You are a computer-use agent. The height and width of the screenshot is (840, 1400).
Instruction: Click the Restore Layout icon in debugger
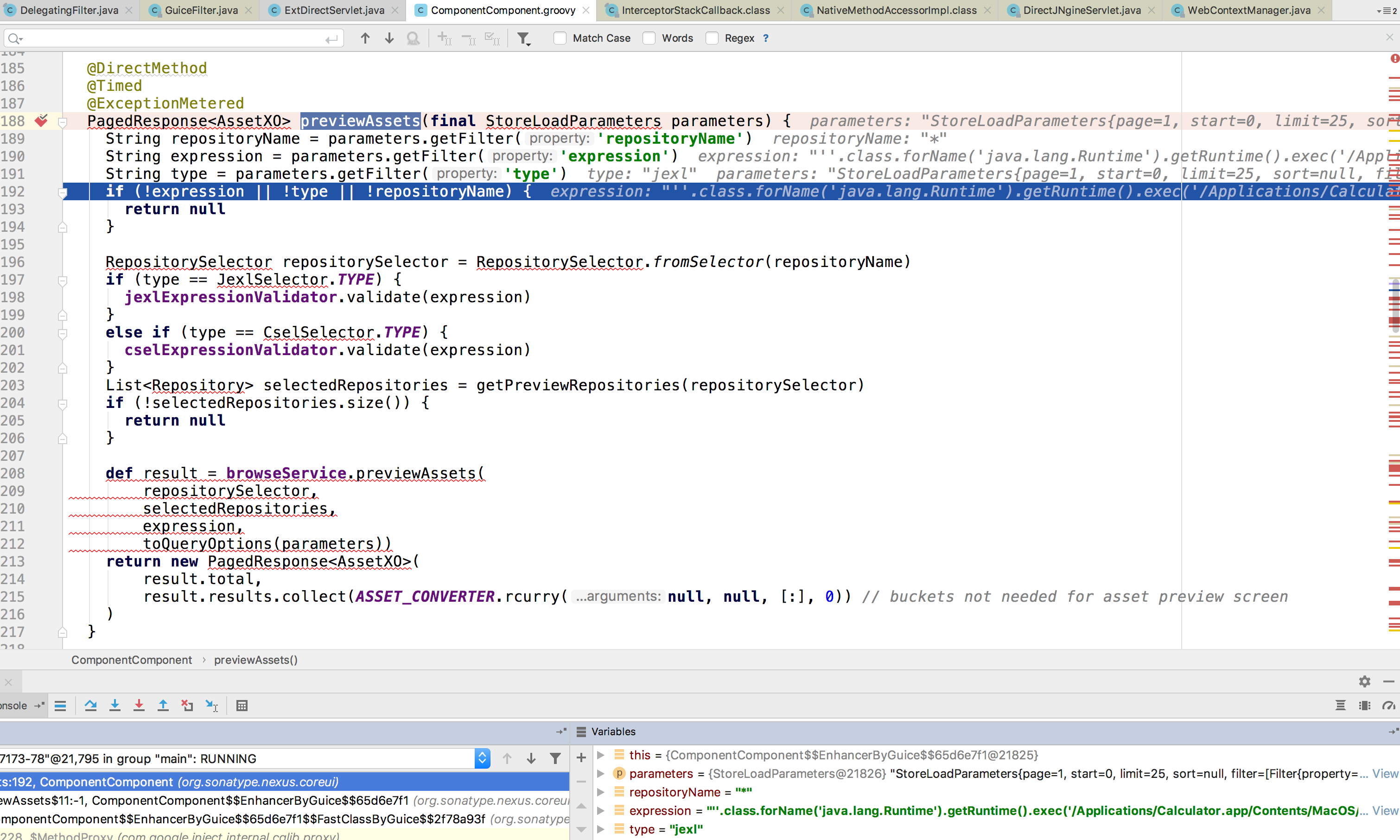pos(1340,705)
